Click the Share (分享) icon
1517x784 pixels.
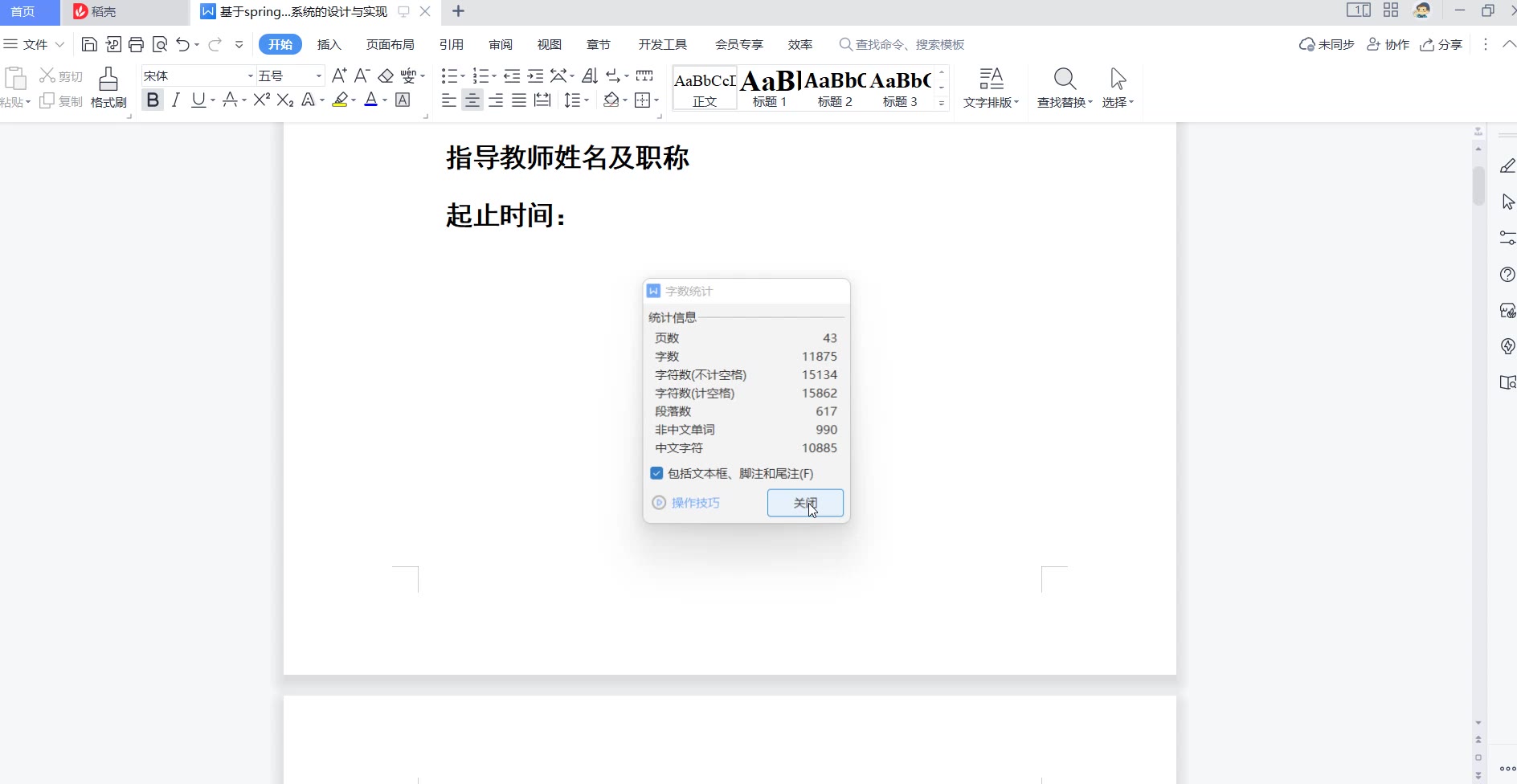[x=1441, y=44]
